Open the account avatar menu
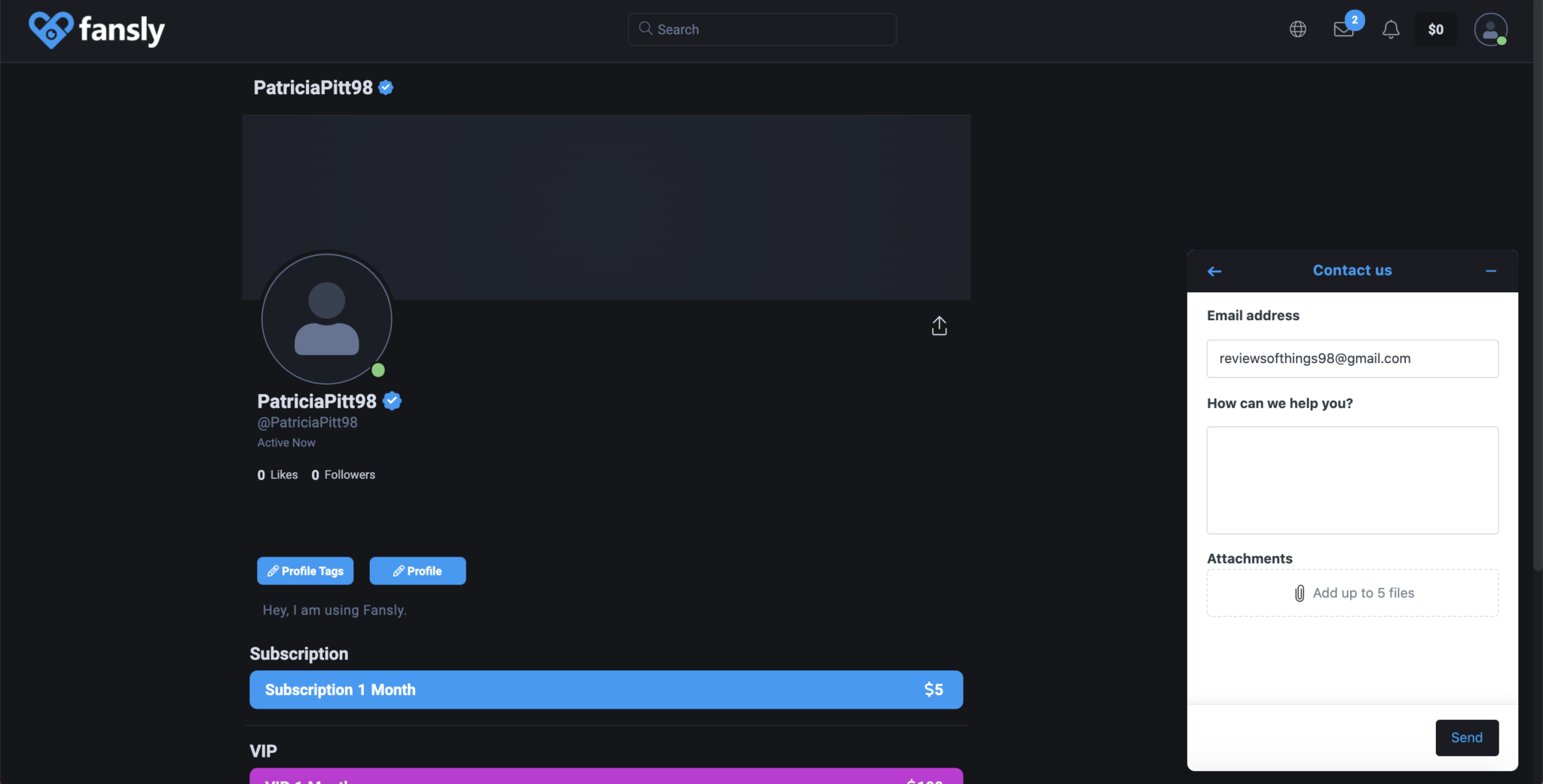1543x784 pixels. [1490, 29]
